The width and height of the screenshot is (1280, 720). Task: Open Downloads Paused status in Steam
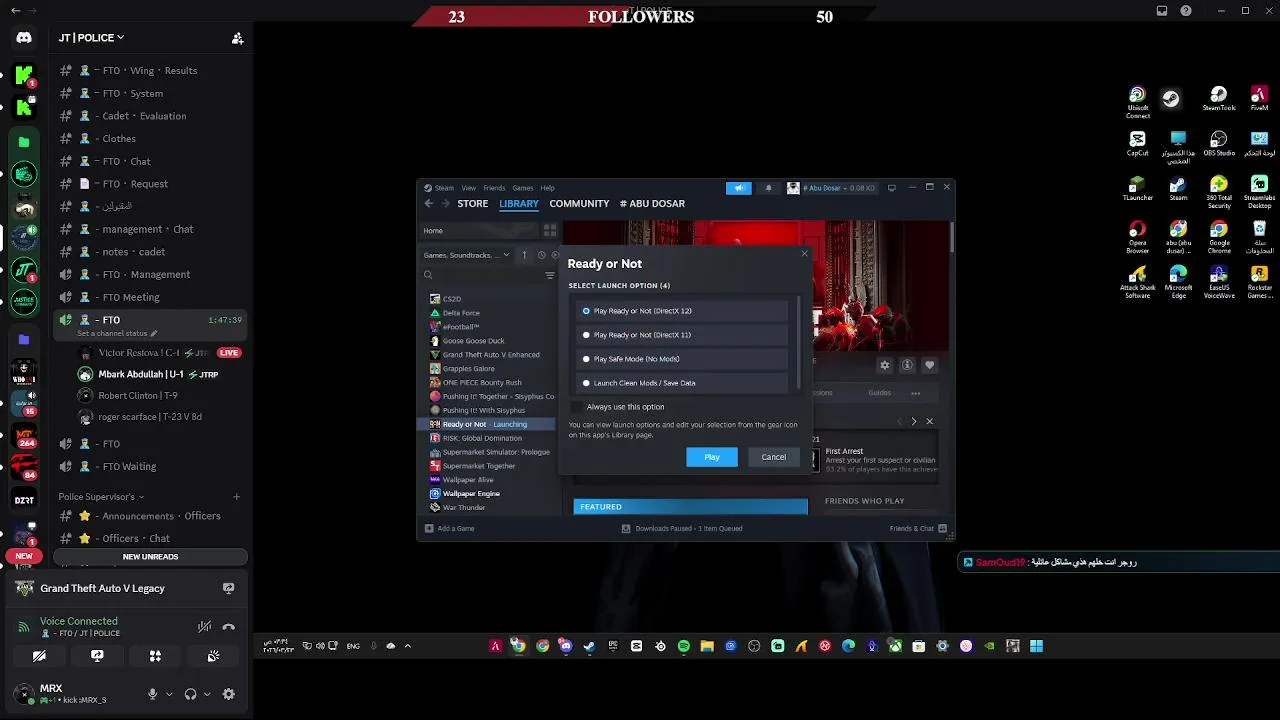pos(682,529)
